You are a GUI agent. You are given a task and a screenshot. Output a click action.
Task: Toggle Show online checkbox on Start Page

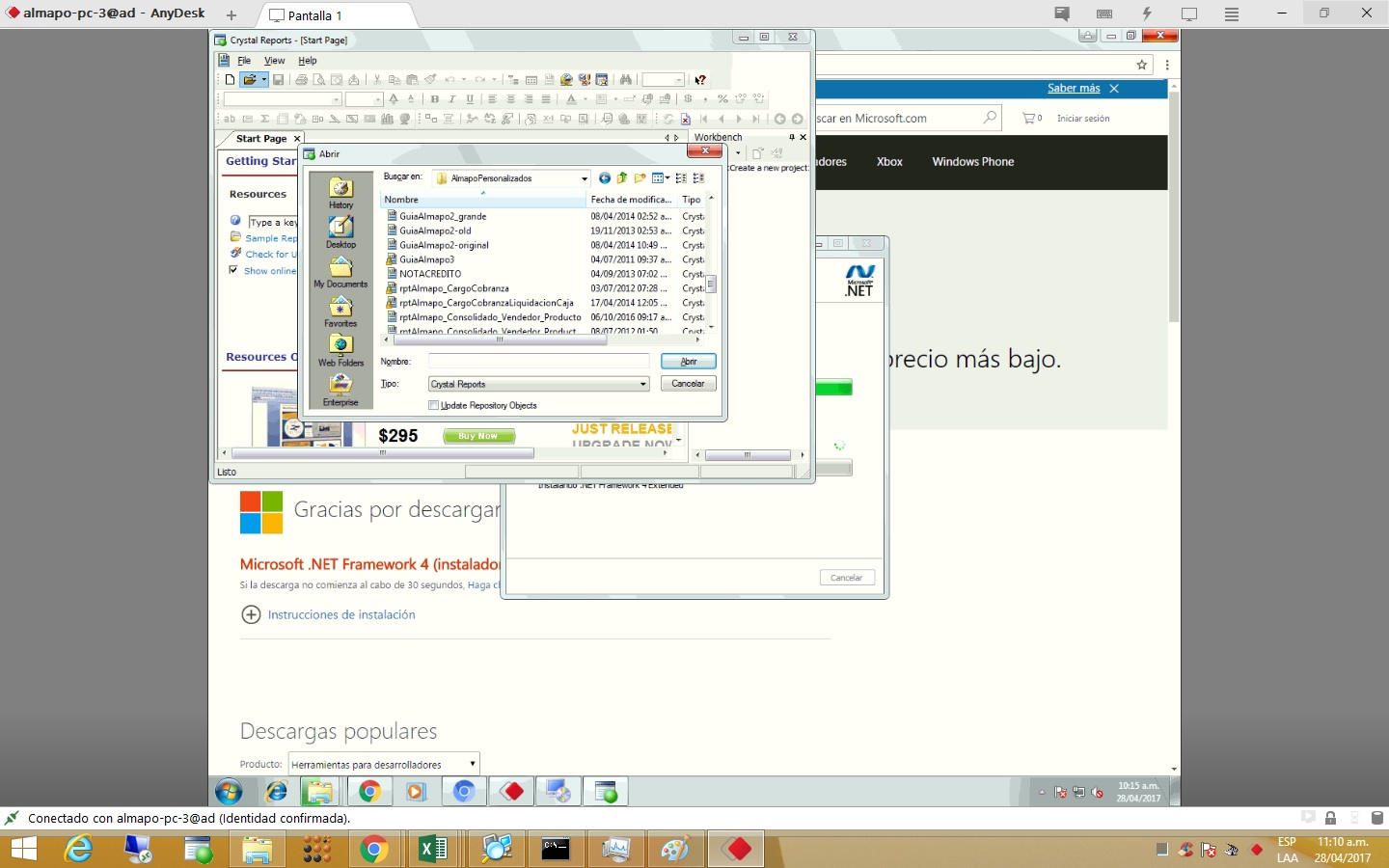pyautogui.click(x=233, y=270)
